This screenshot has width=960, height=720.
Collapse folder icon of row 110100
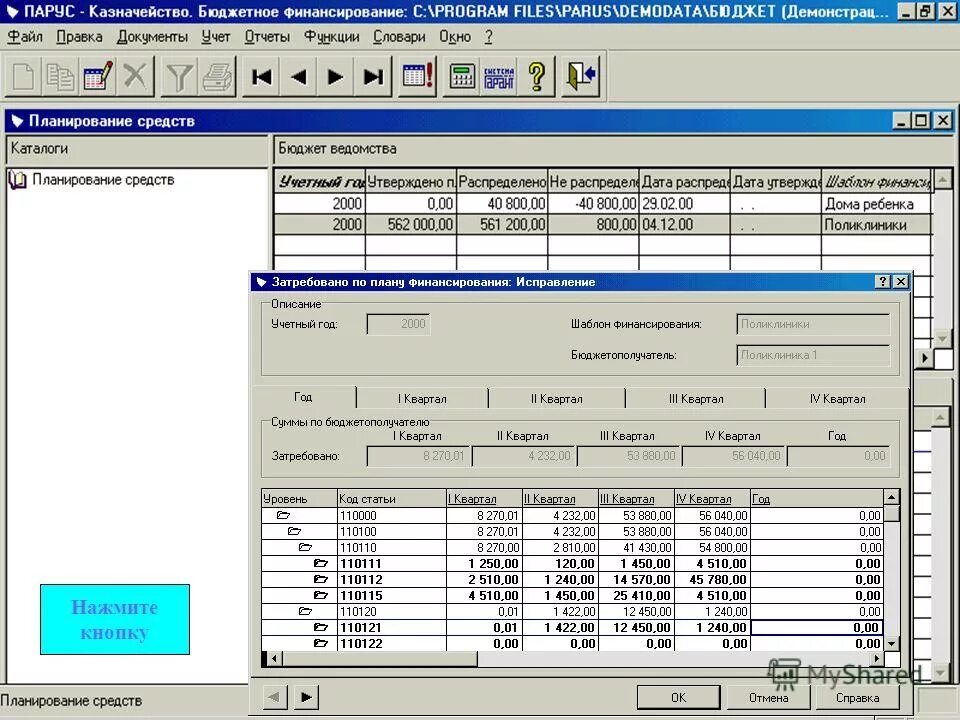click(294, 531)
